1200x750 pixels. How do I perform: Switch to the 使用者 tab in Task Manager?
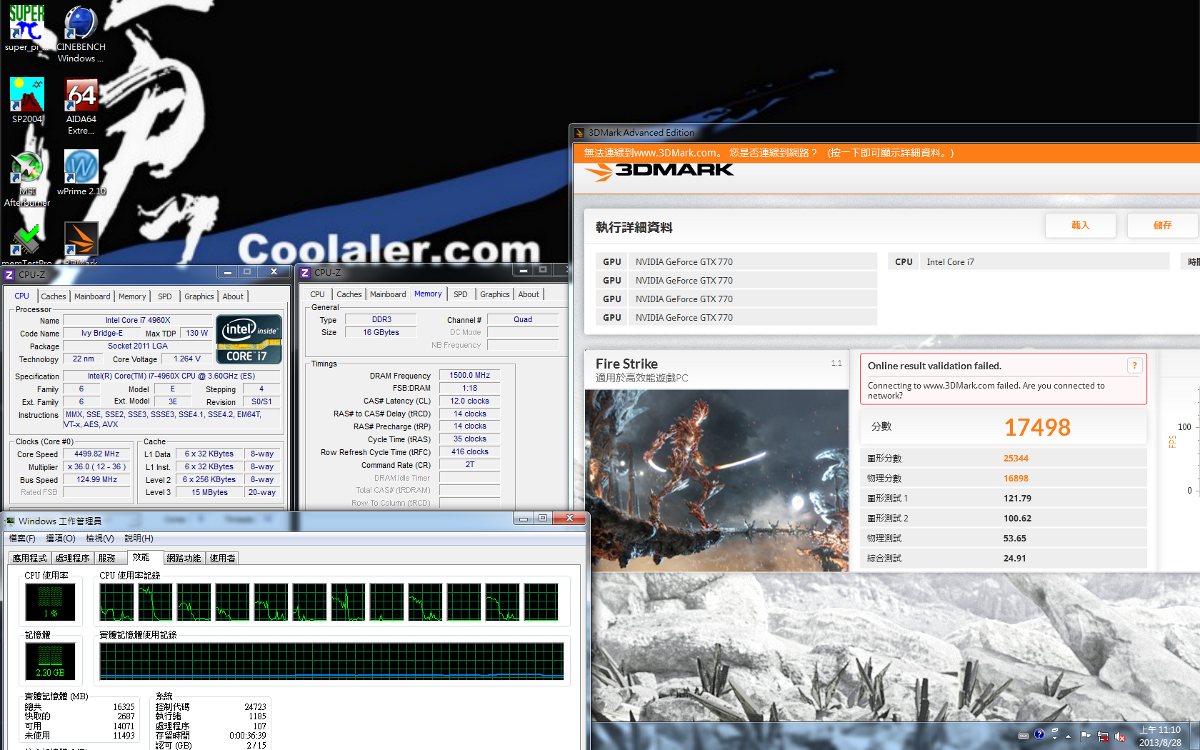click(x=223, y=558)
